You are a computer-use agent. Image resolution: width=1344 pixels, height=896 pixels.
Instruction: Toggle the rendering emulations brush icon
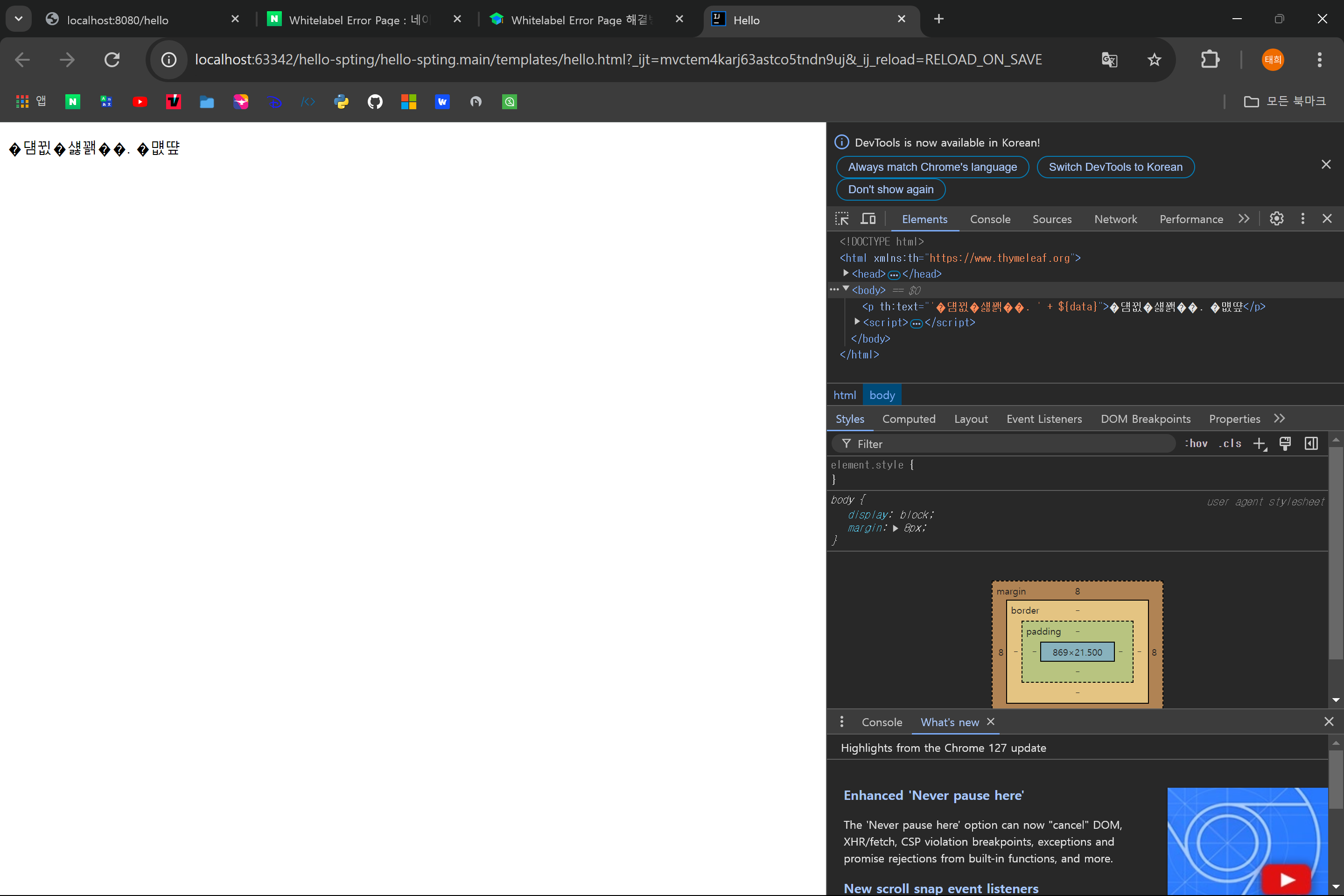[1285, 443]
